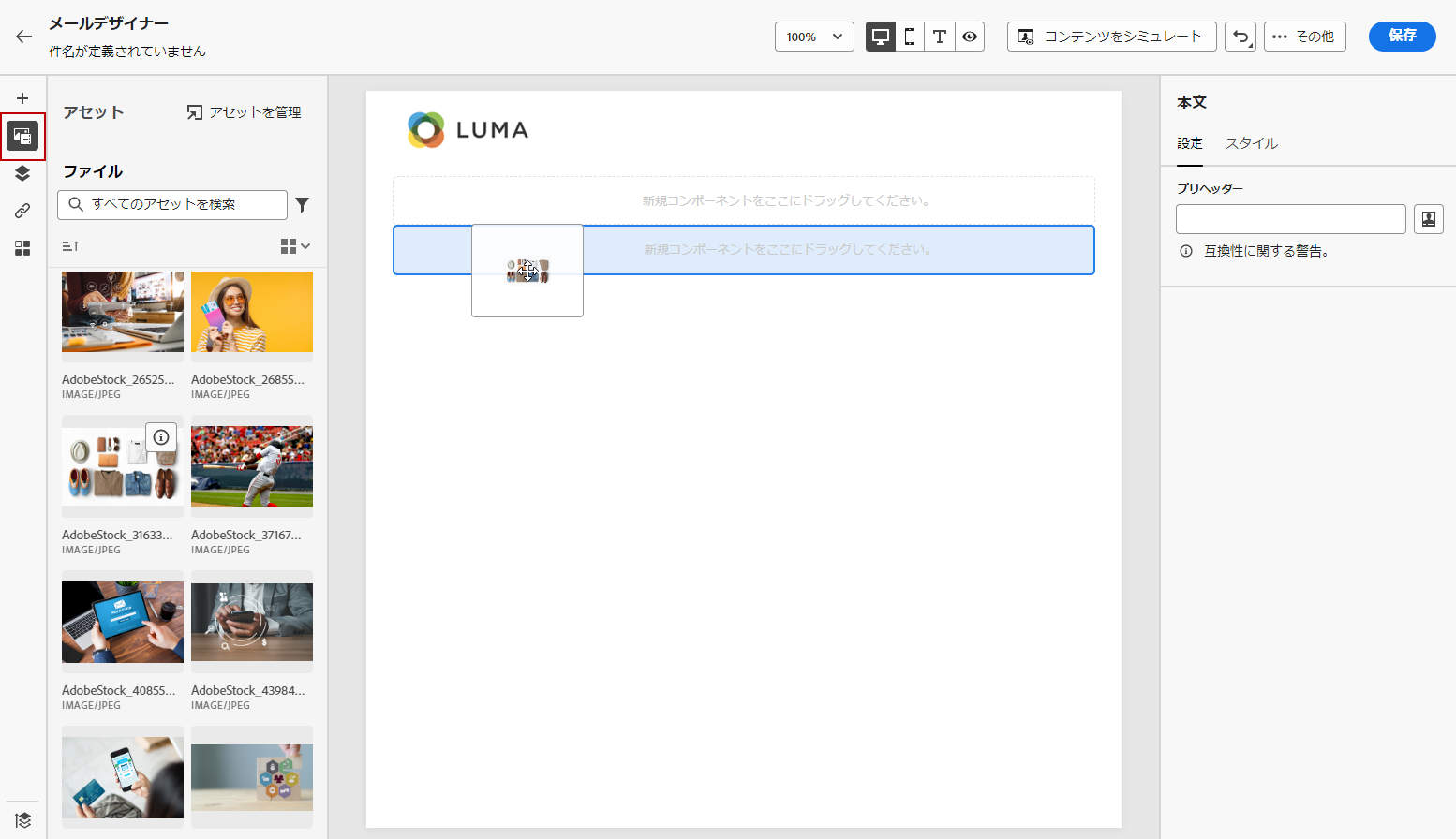
Task: Switch to the 設定 tab
Action: (x=1190, y=143)
